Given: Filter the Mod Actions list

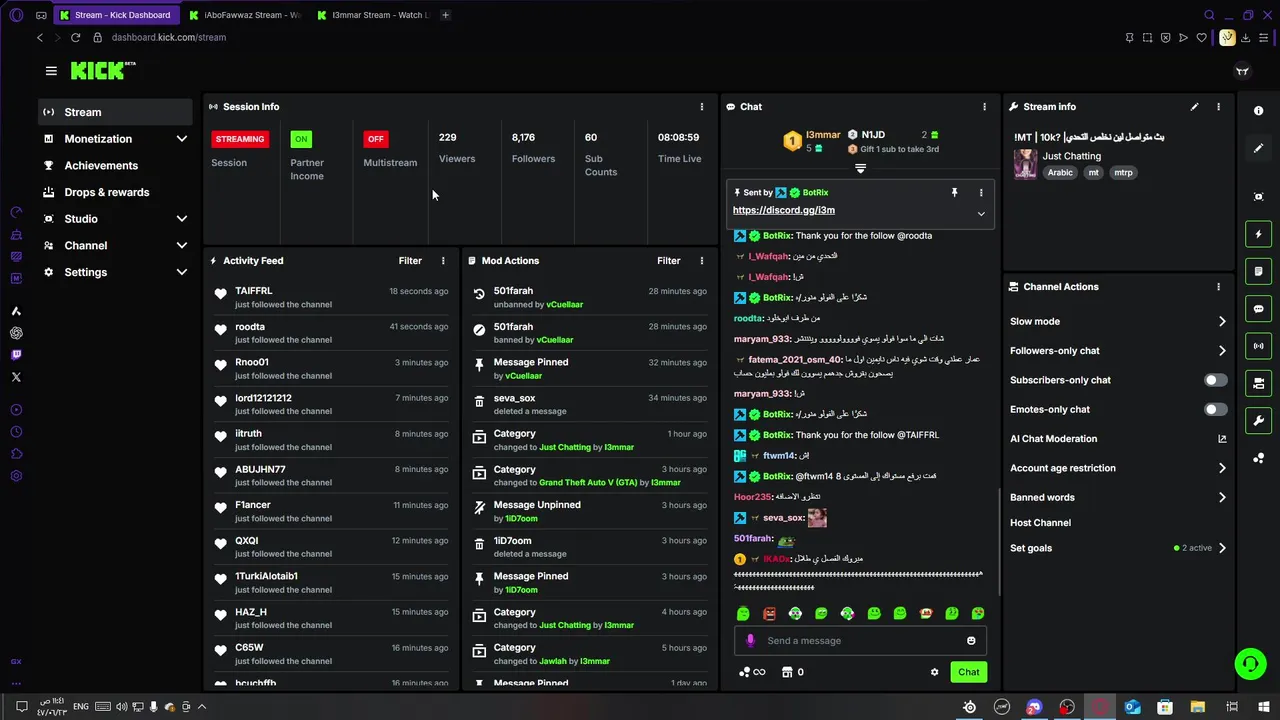Looking at the screenshot, I should (668, 261).
